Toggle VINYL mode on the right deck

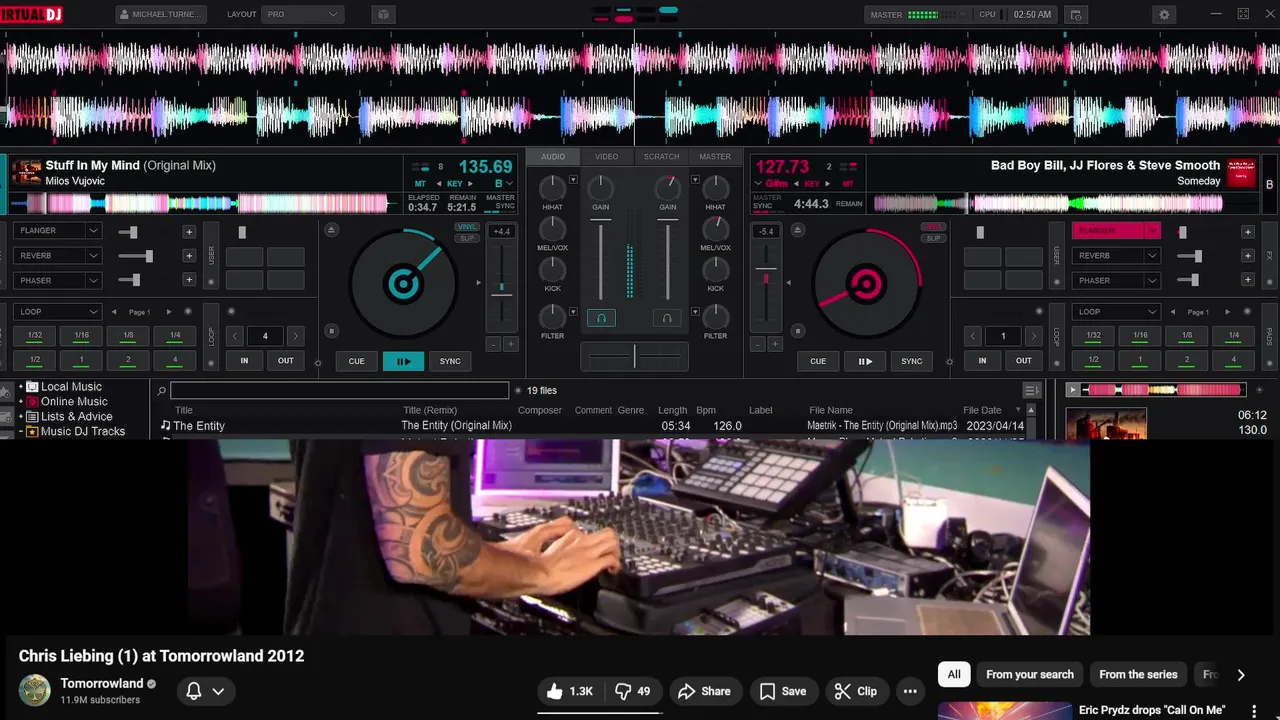(933, 227)
